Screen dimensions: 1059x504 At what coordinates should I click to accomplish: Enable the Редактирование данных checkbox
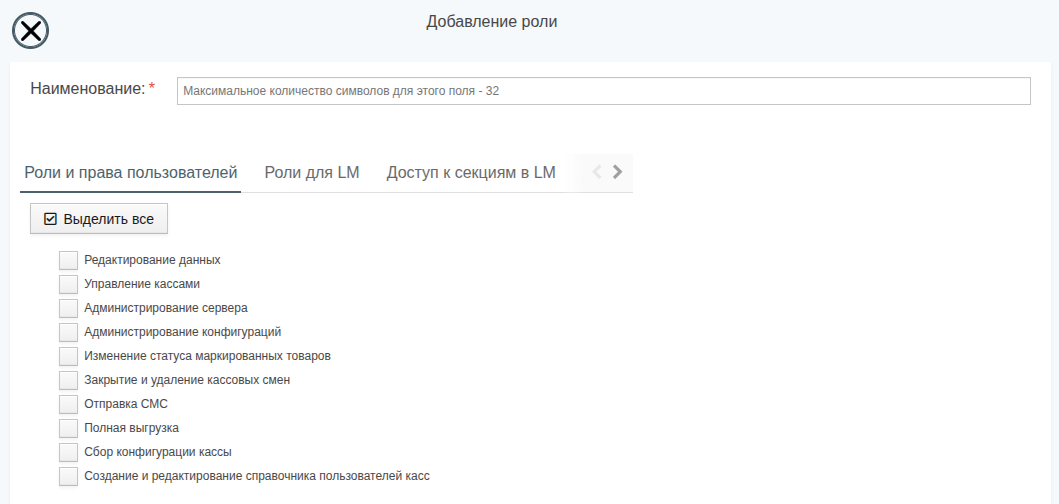[68, 260]
